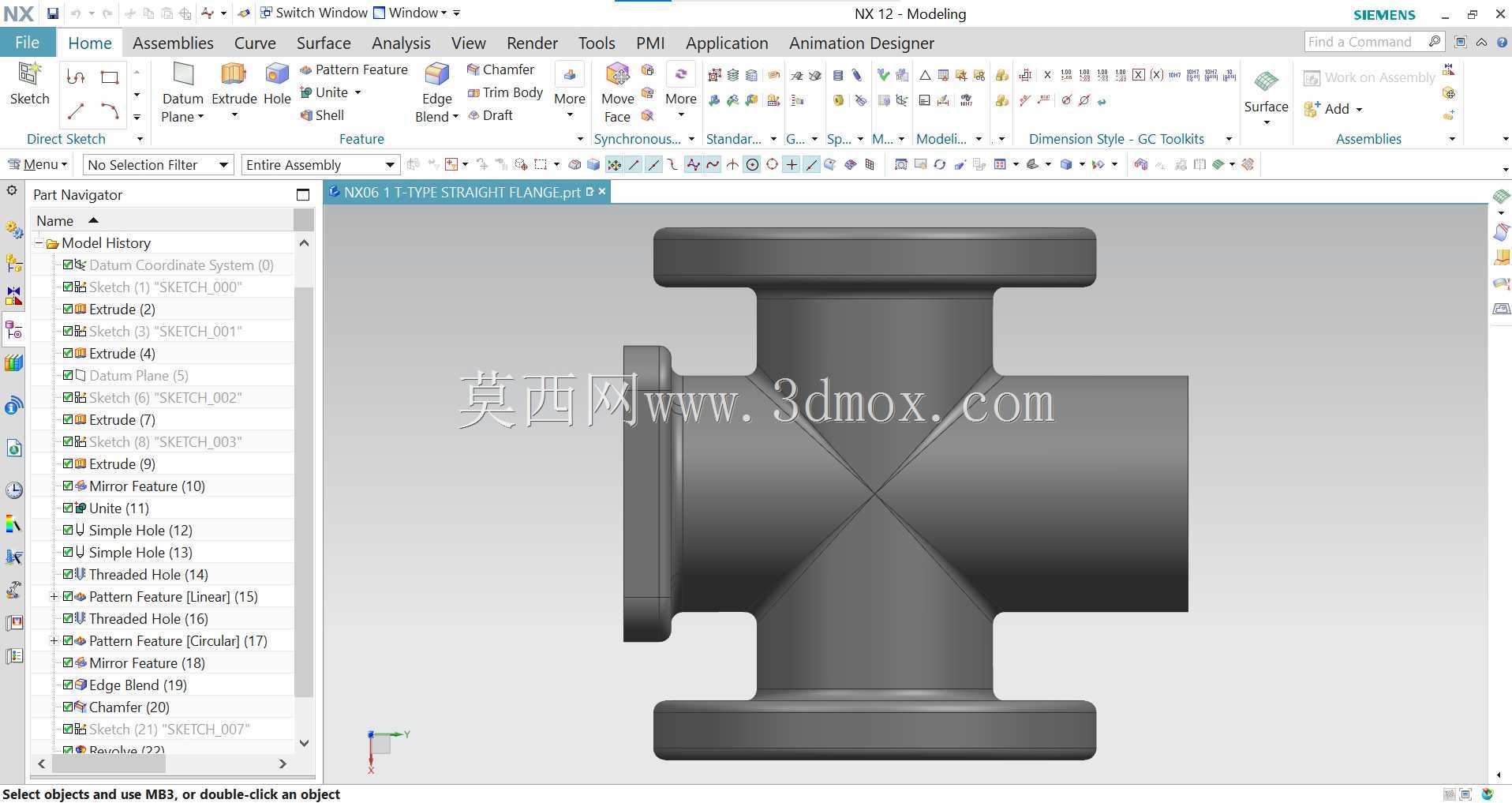
Task: Collapse the Model History tree node
Action: coord(39,242)
